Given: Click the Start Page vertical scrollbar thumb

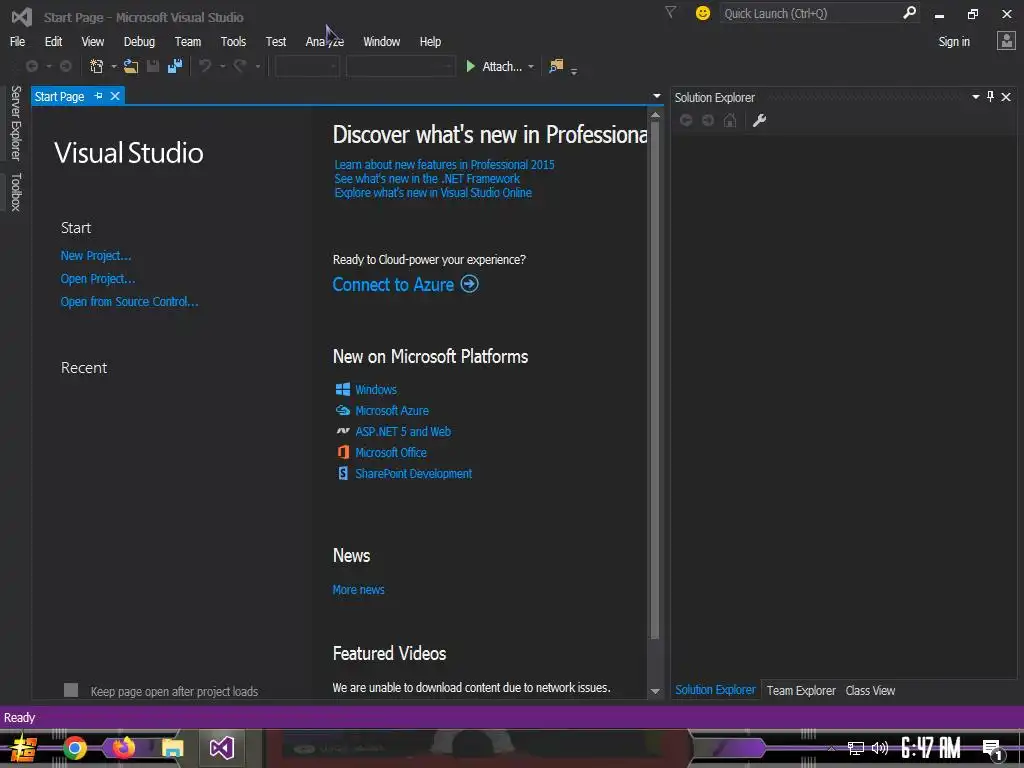Looking at the screenshot, I should [x=655, y=379].
